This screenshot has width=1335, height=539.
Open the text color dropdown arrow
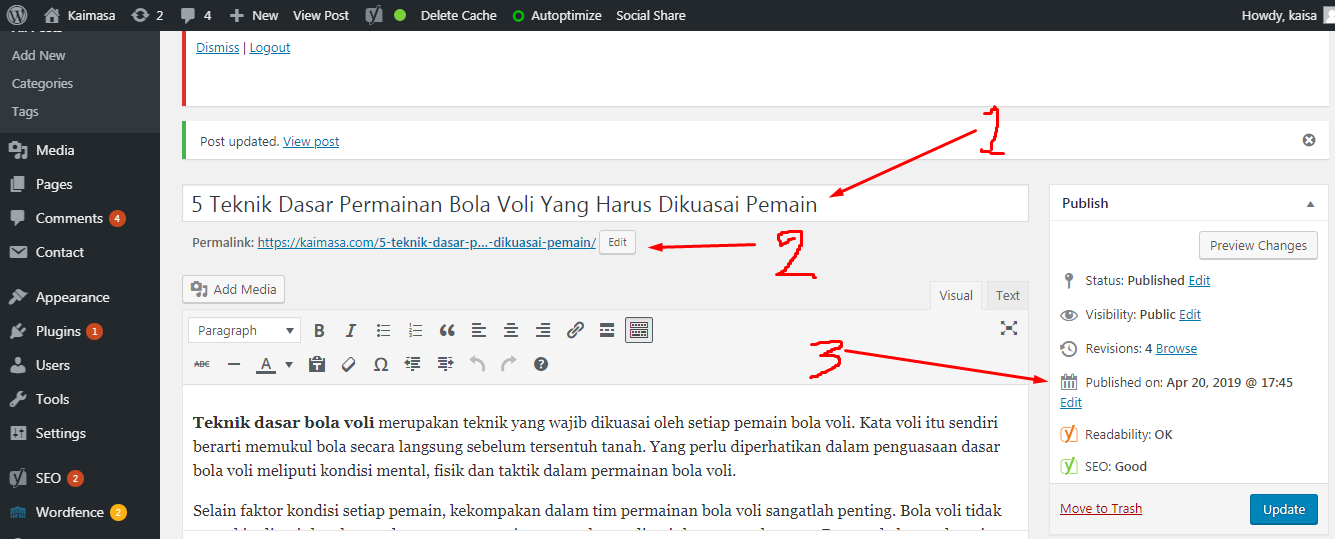(289, 364)
